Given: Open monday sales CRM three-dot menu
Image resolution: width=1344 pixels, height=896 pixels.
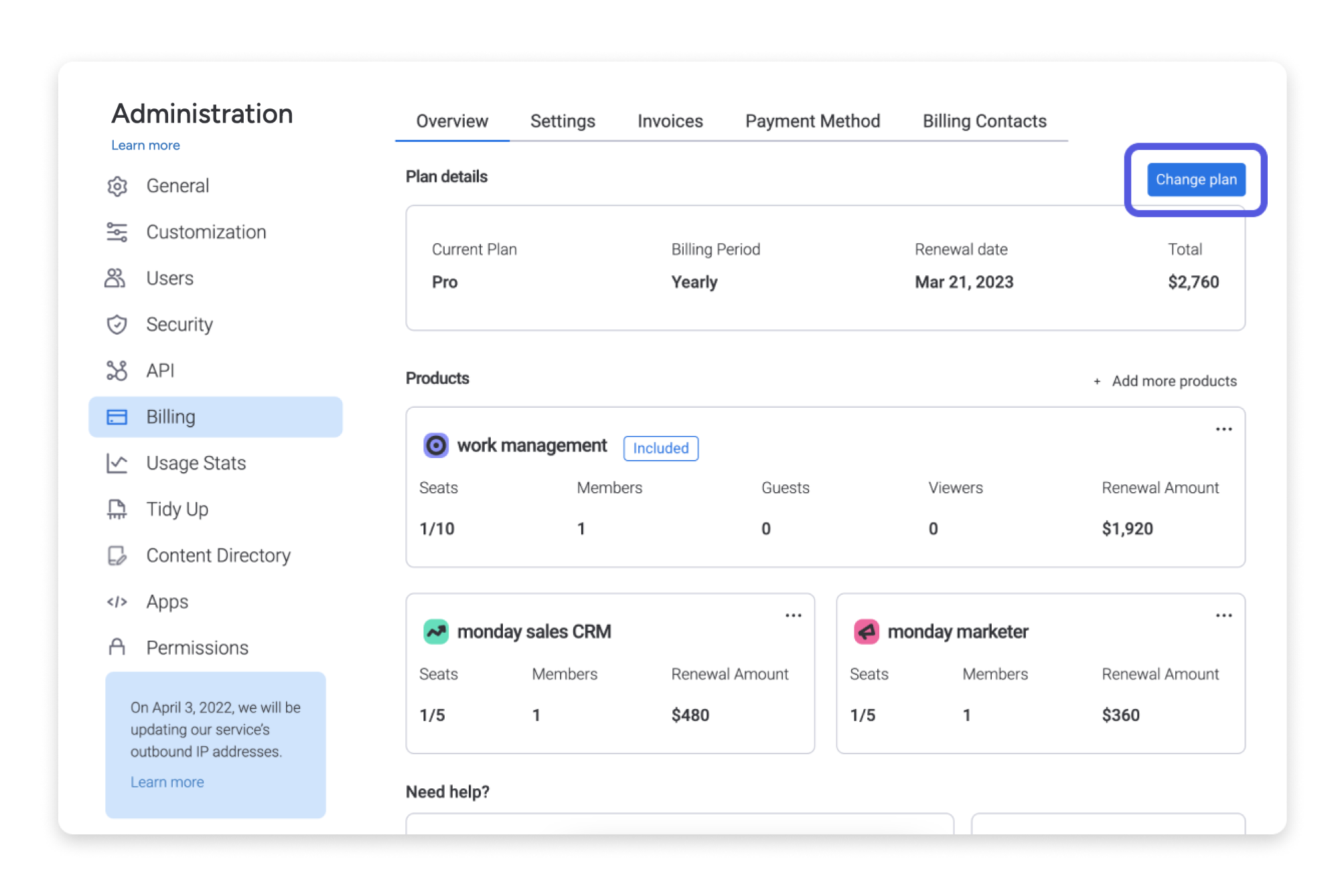Looking at the screenshot, I should click(x=794, y=615).
